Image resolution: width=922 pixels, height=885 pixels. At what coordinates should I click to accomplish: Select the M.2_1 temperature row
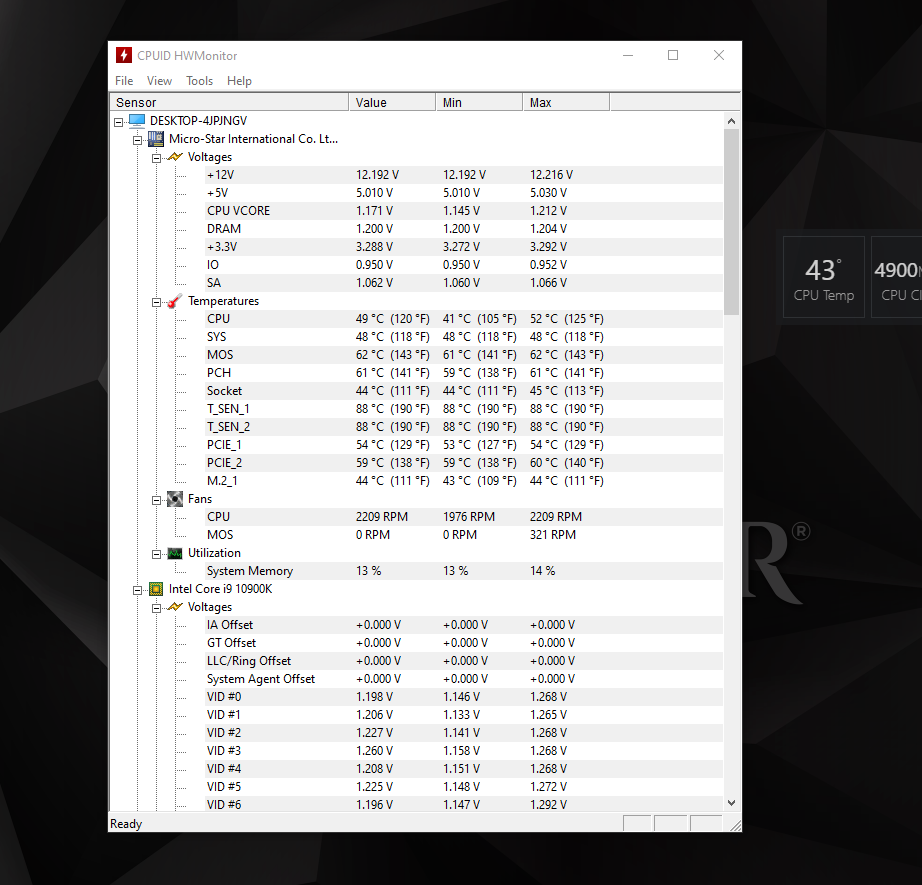[x=463, y=481]
